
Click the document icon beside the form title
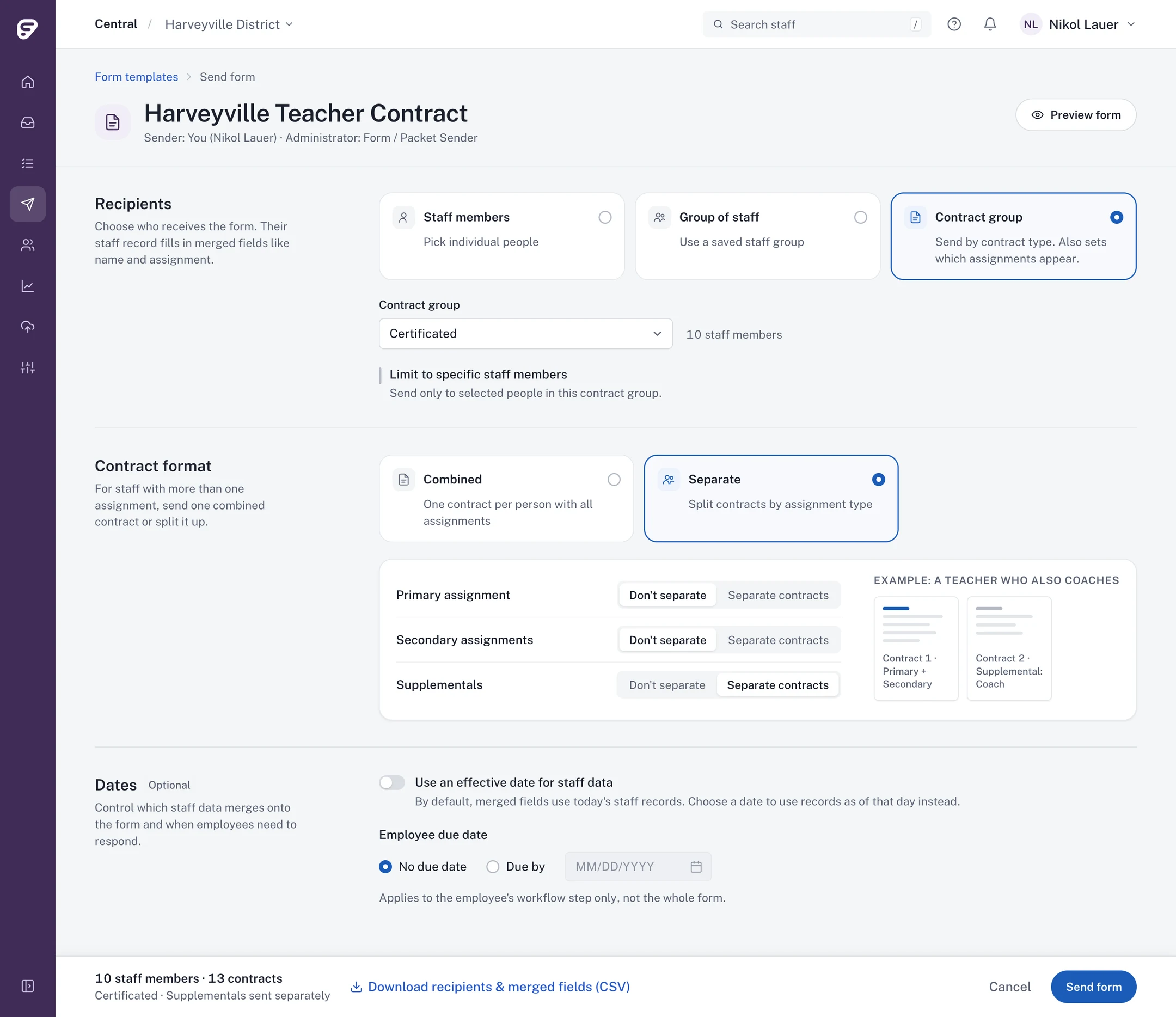coord(112,121)
